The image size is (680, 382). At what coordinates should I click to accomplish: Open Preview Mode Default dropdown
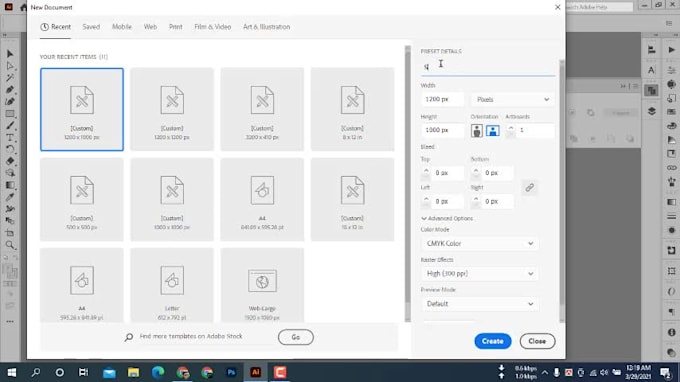click(480, 304)
